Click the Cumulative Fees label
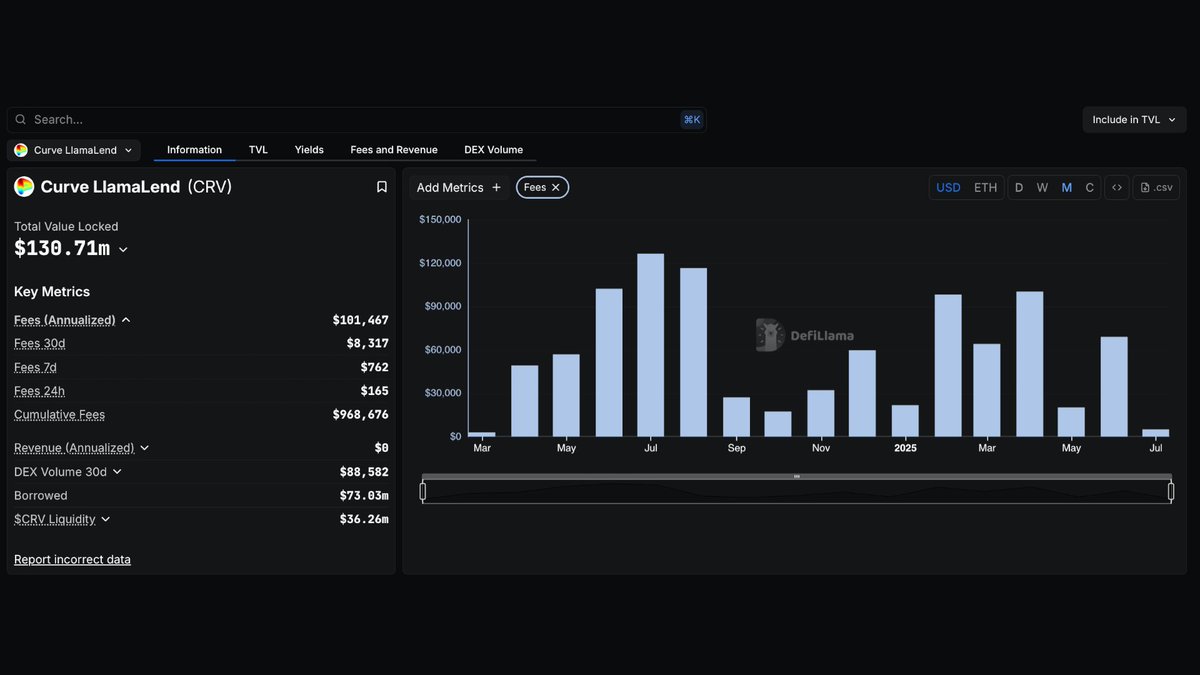The width and height of the screenshot is (1200, 675). click(x=59, y=415)
